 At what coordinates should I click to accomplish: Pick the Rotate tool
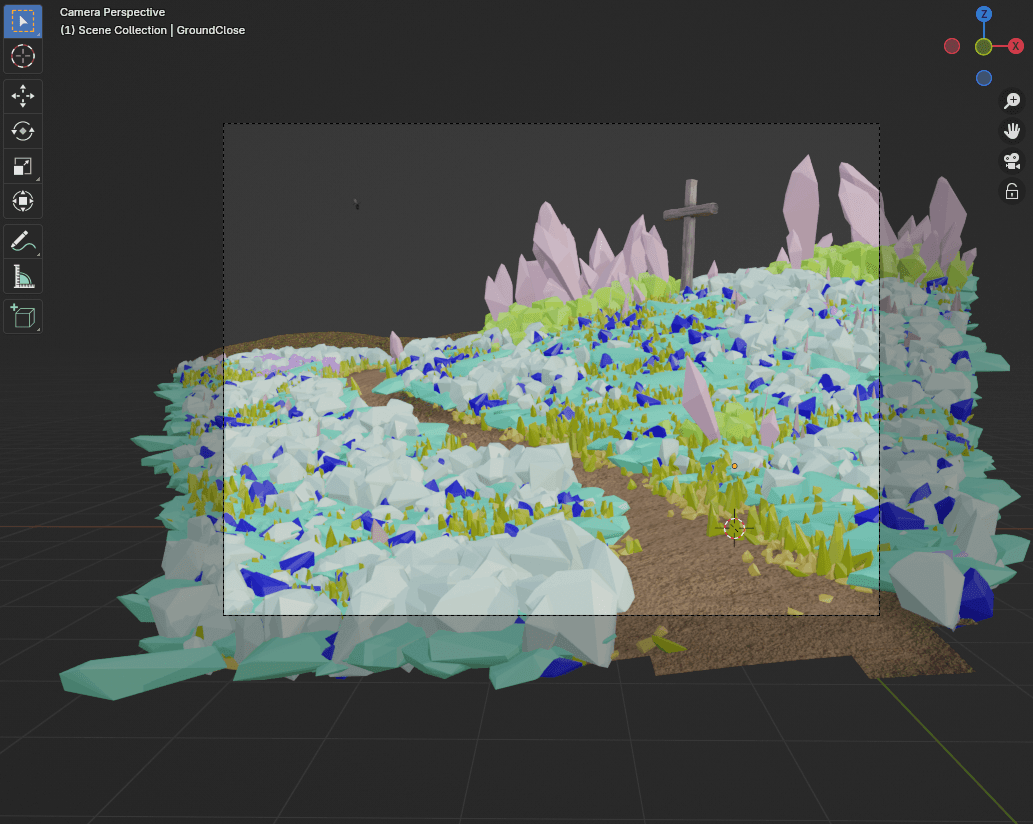[23, 131]
